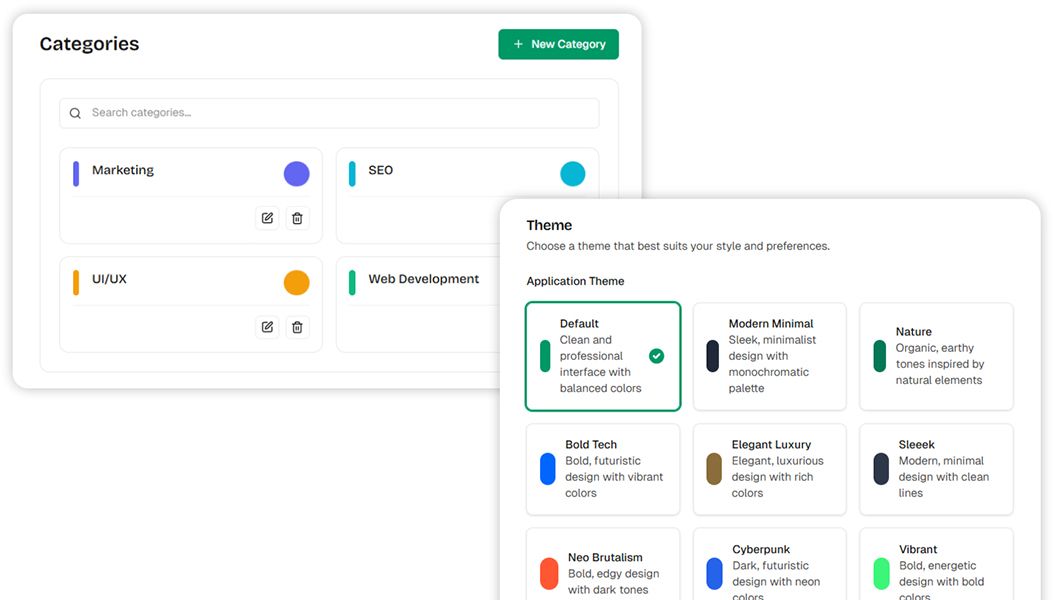Choose the Neo Brutalism theme

(603, 564)
